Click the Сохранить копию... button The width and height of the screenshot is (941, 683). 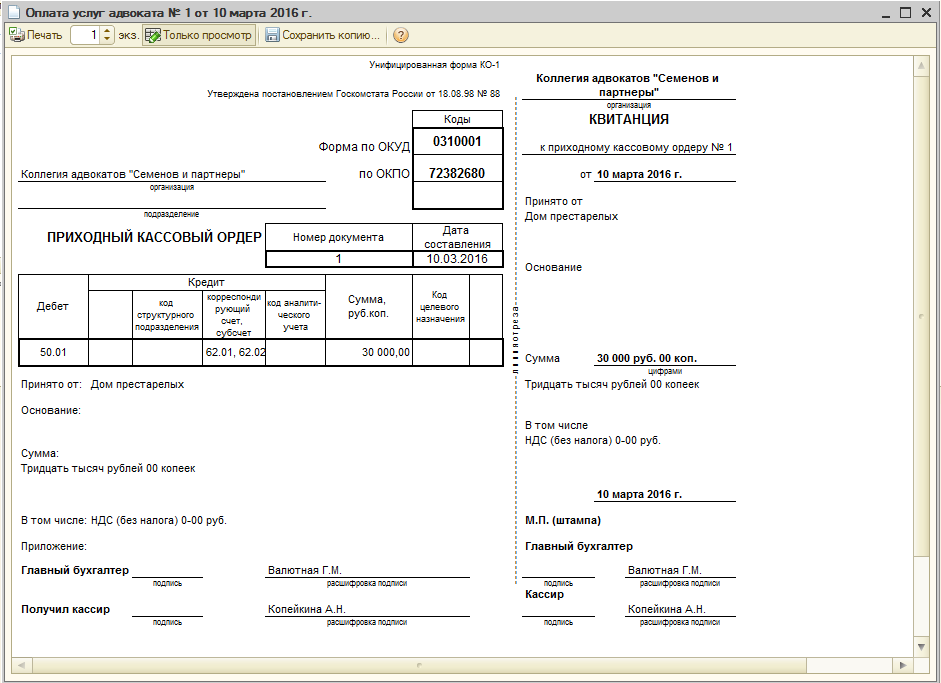[323, 35]
